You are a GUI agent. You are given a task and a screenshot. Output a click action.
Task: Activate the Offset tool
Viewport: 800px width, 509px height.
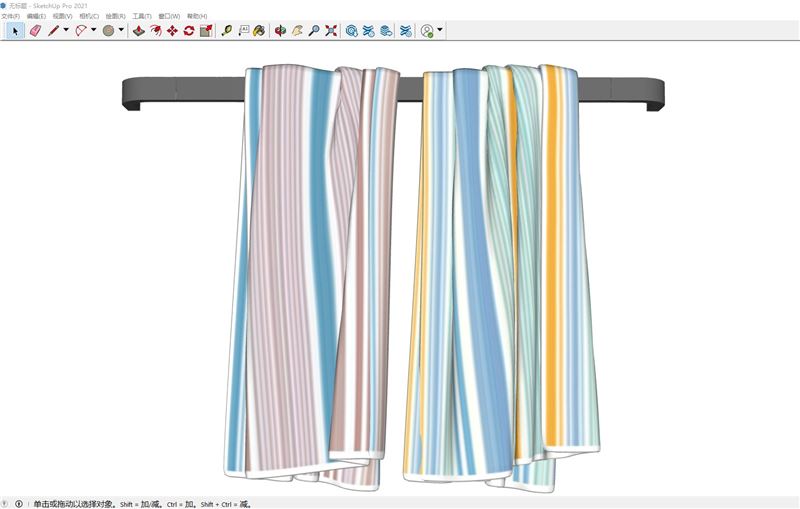[x=156, y=31]
